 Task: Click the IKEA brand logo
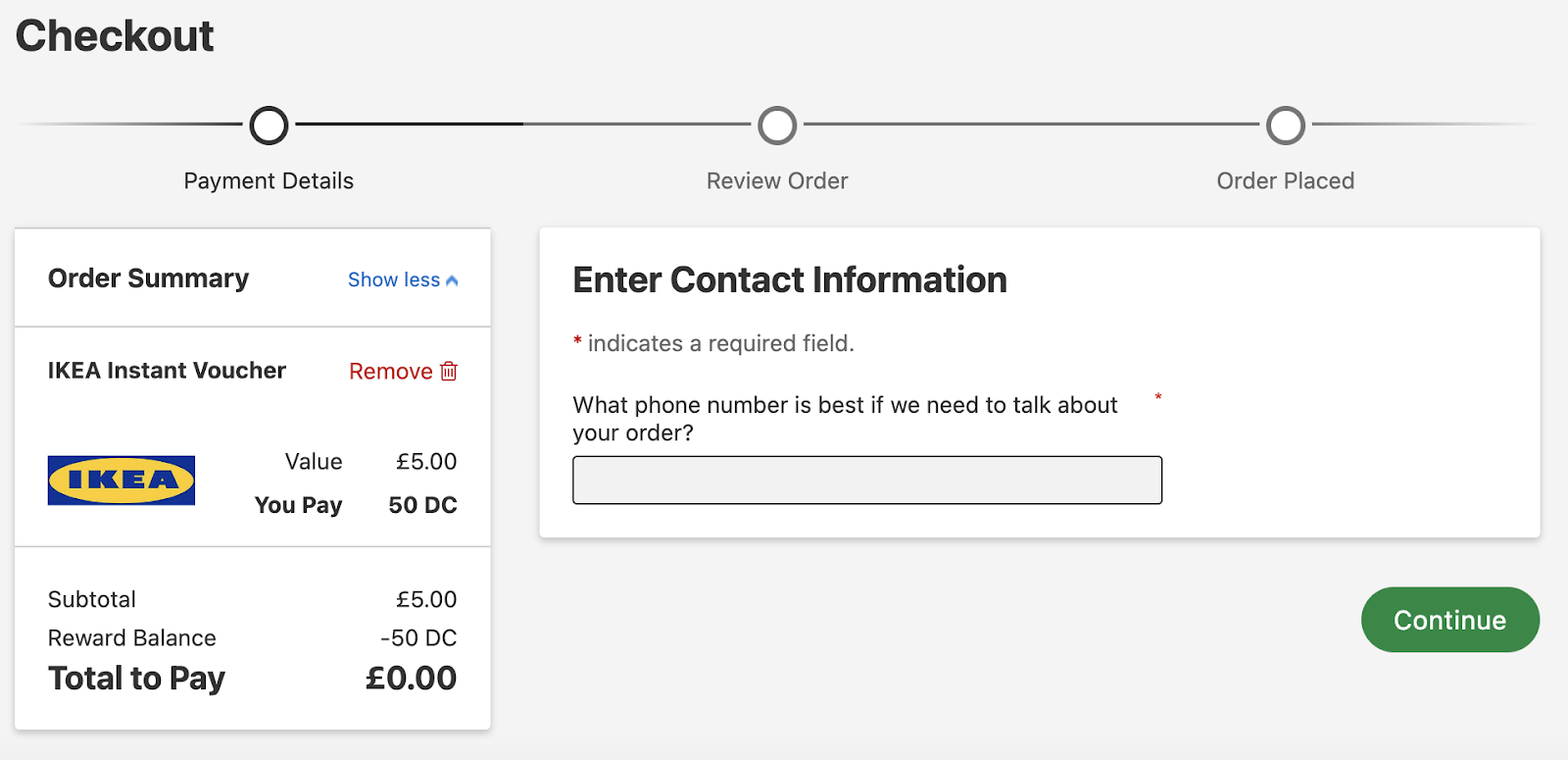click(121, 480)
